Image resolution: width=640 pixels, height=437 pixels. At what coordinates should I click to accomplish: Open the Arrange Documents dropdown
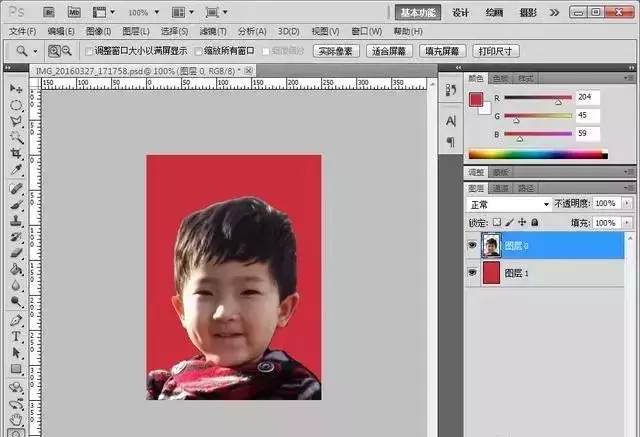[182, 12]
